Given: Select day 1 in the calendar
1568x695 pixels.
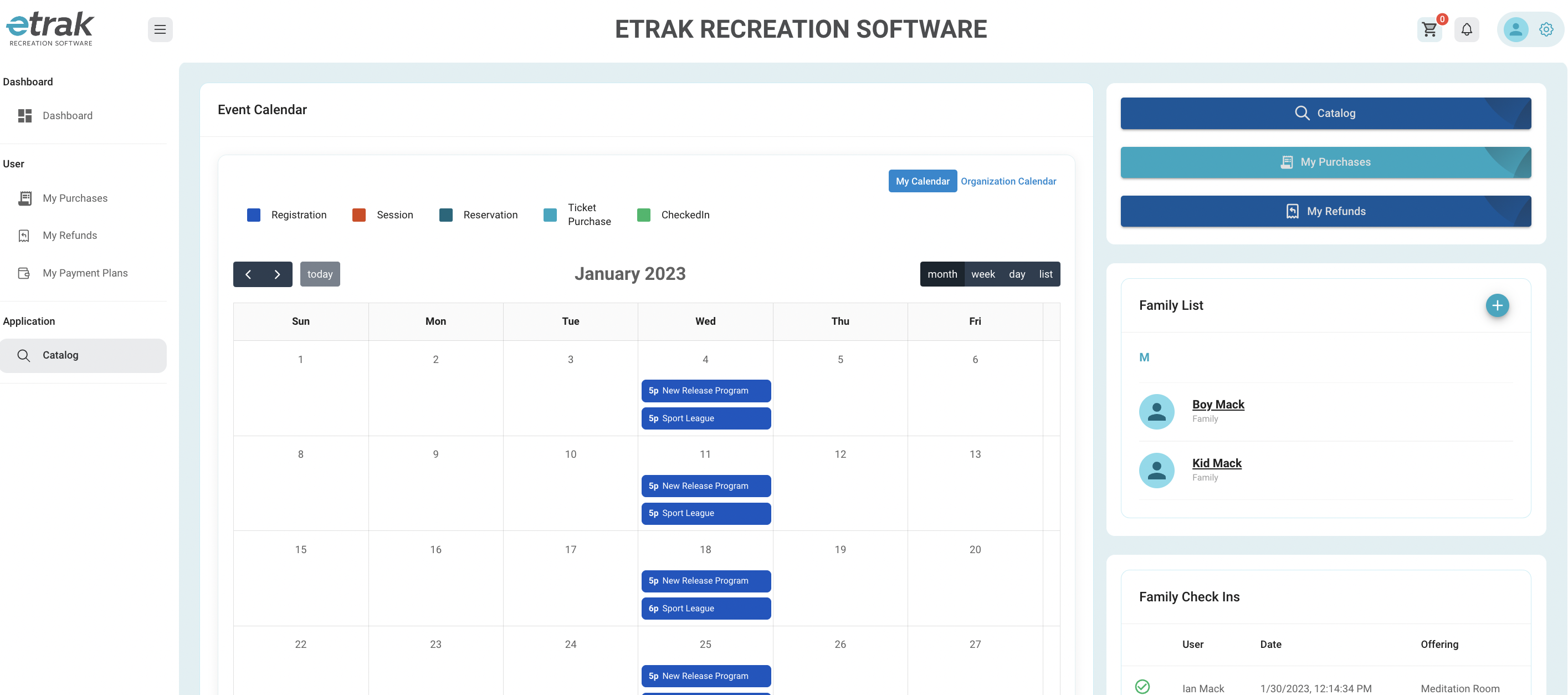Looking at the screenshot, I should click(x=301, y=359).
